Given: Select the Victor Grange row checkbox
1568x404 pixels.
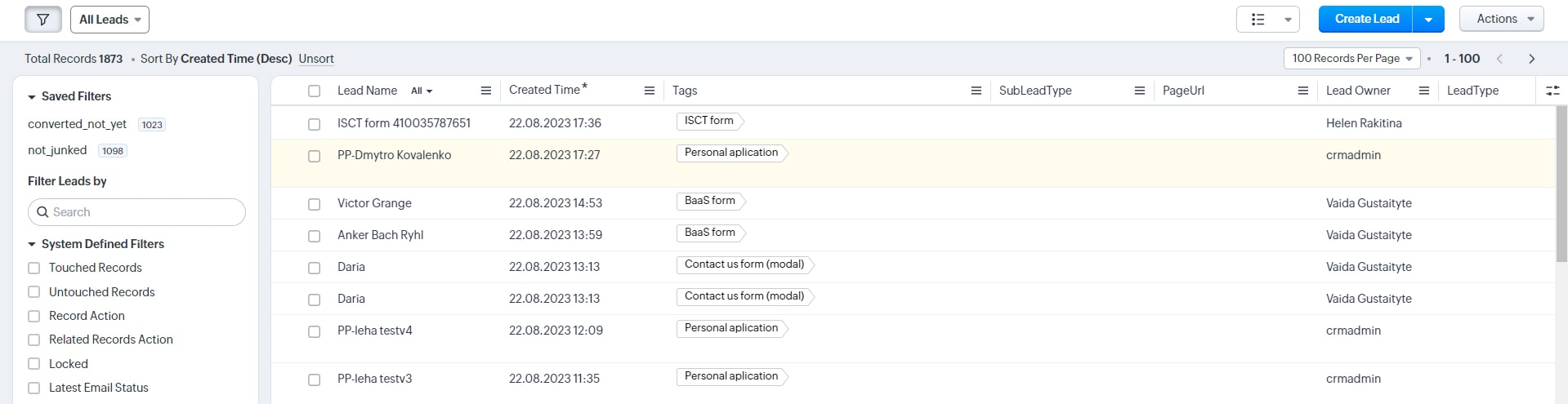Looking at the screenshot, I should (314, 204).
